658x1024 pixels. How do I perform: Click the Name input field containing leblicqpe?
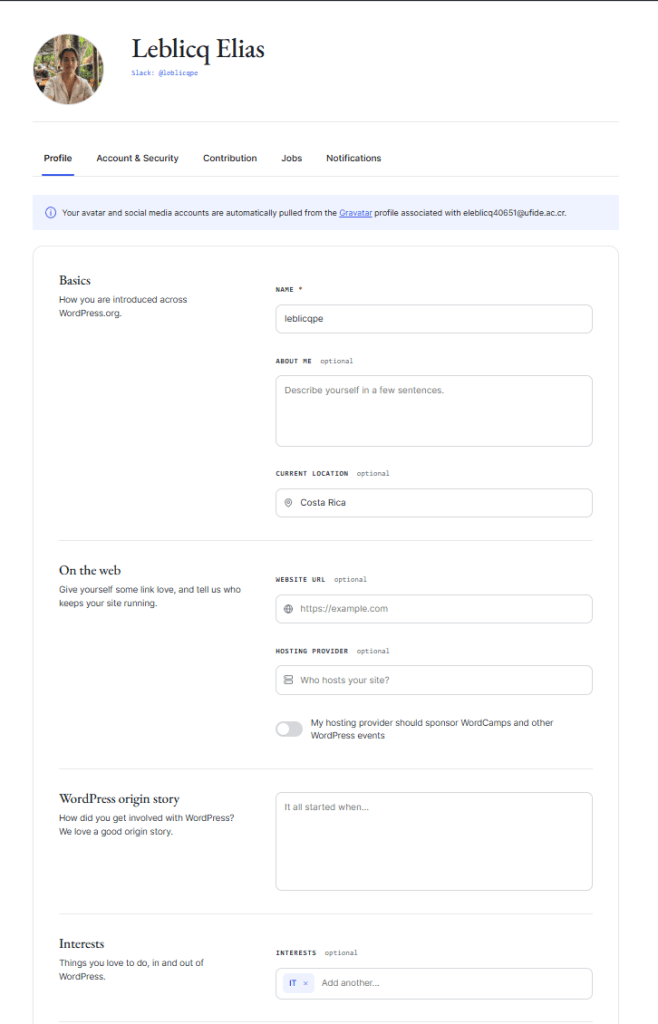[434, 319]
